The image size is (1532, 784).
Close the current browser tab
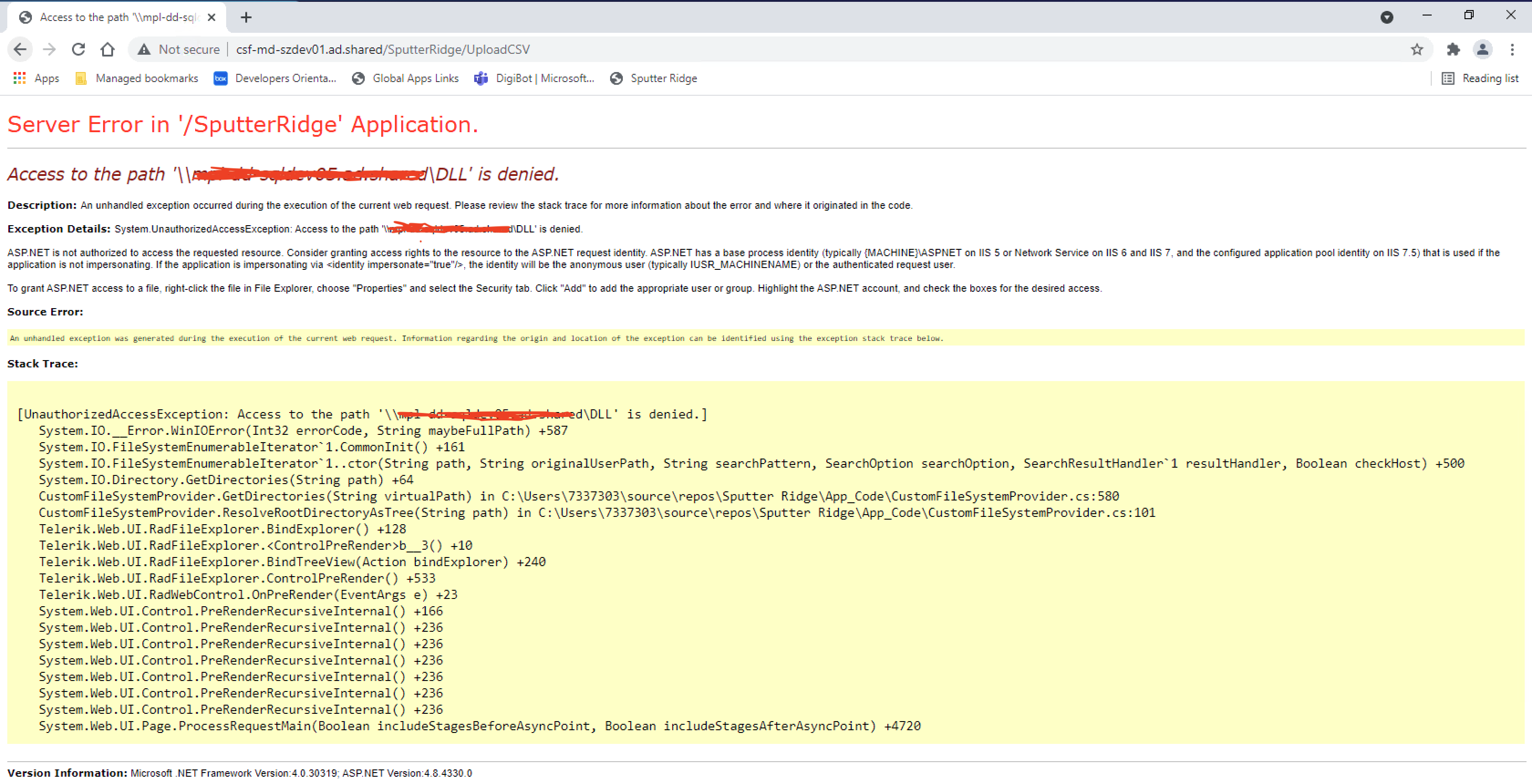[211, 17]
